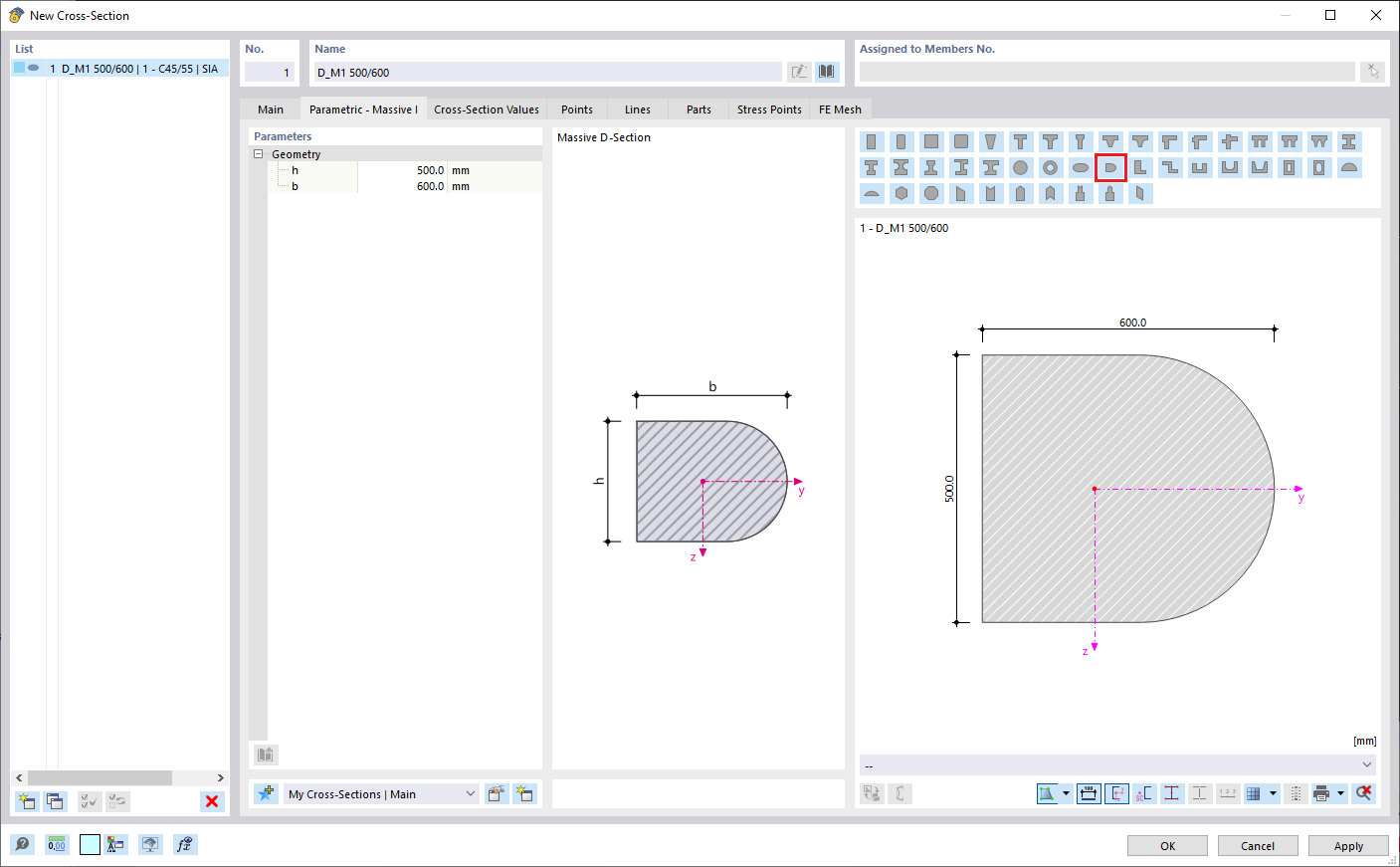Toggle dimension display in the graphic
1400x867 pixels.
click(x=1090, y=793)
